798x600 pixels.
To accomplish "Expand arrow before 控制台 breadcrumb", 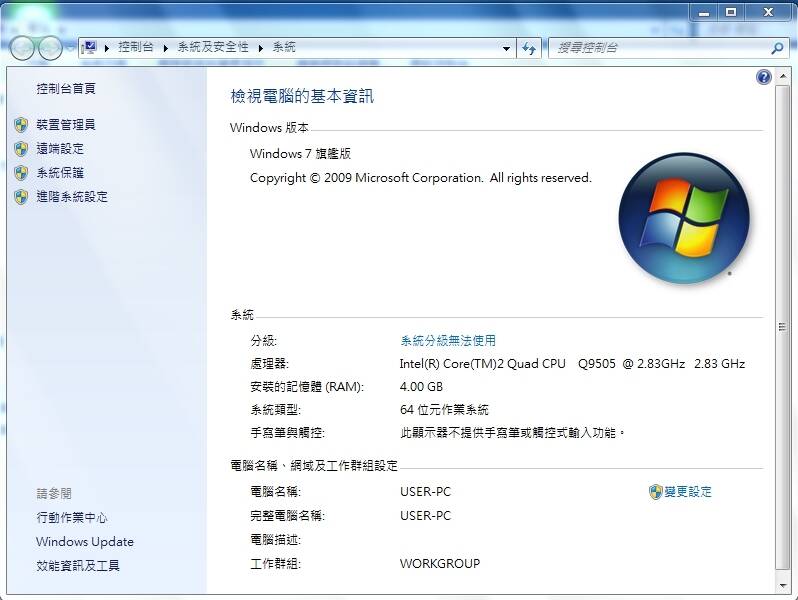I will click(x=107, y=48).
